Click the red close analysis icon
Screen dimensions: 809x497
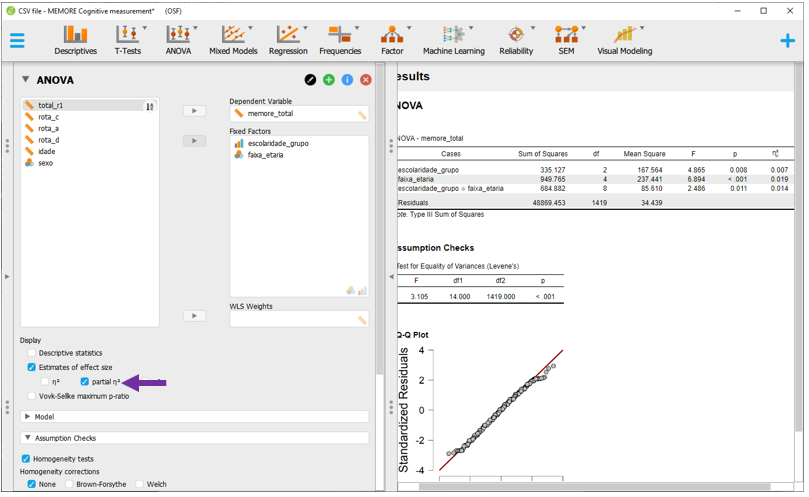point(366,80)
